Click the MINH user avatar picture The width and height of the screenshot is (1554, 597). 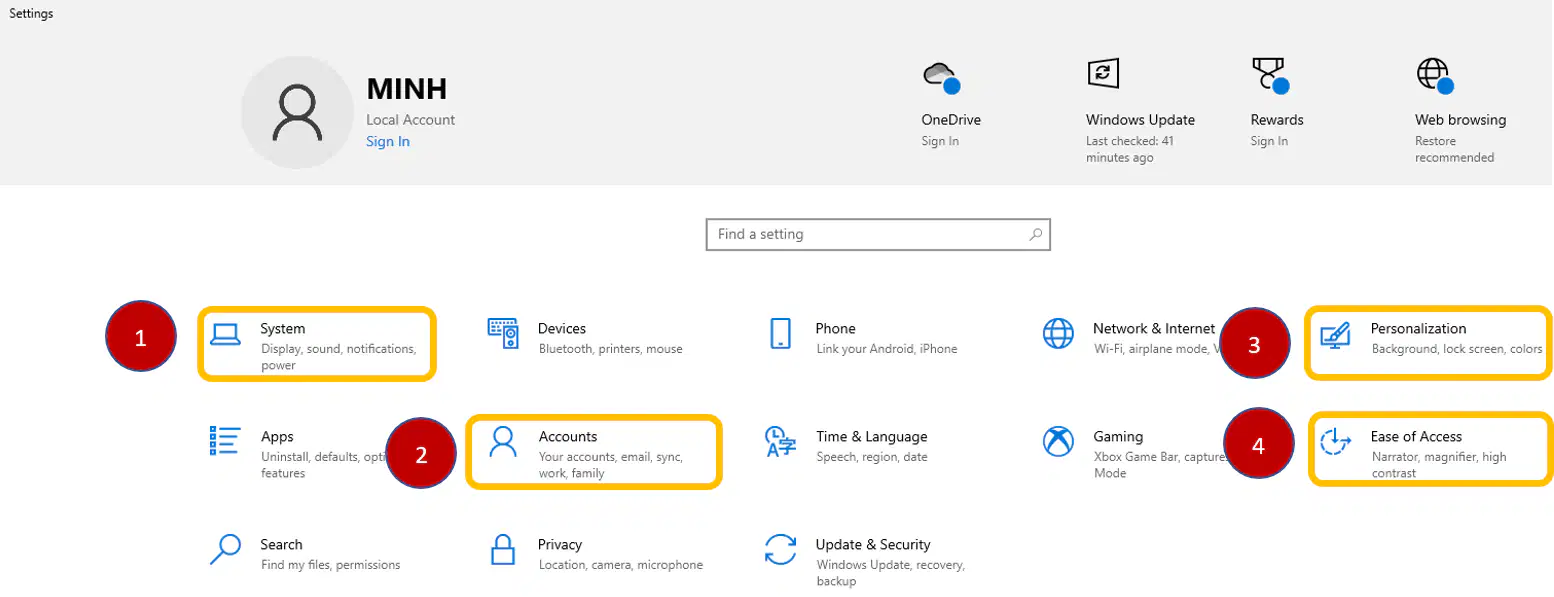298,112
